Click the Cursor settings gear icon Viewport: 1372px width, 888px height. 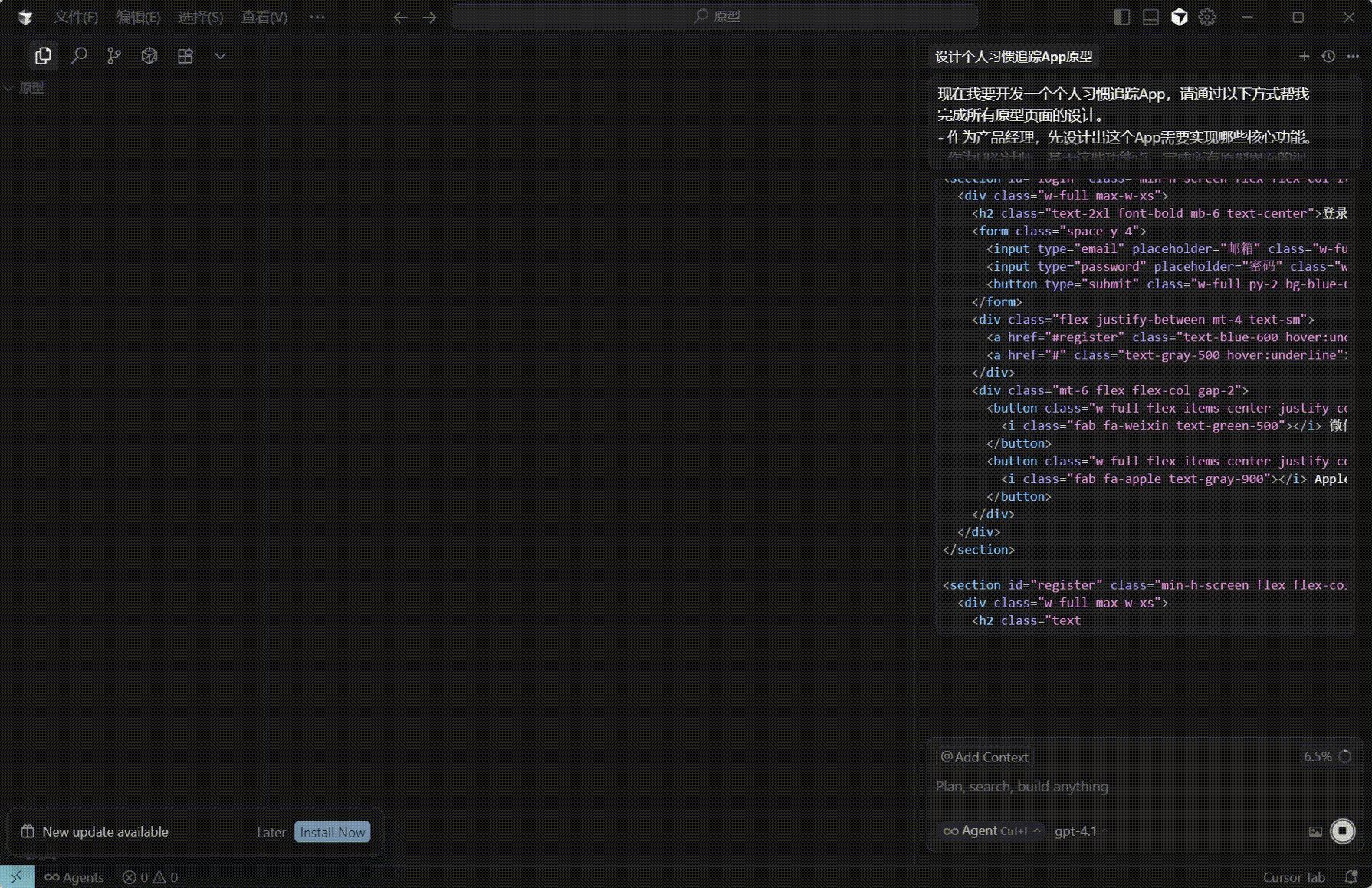(x=1207, y=17)
